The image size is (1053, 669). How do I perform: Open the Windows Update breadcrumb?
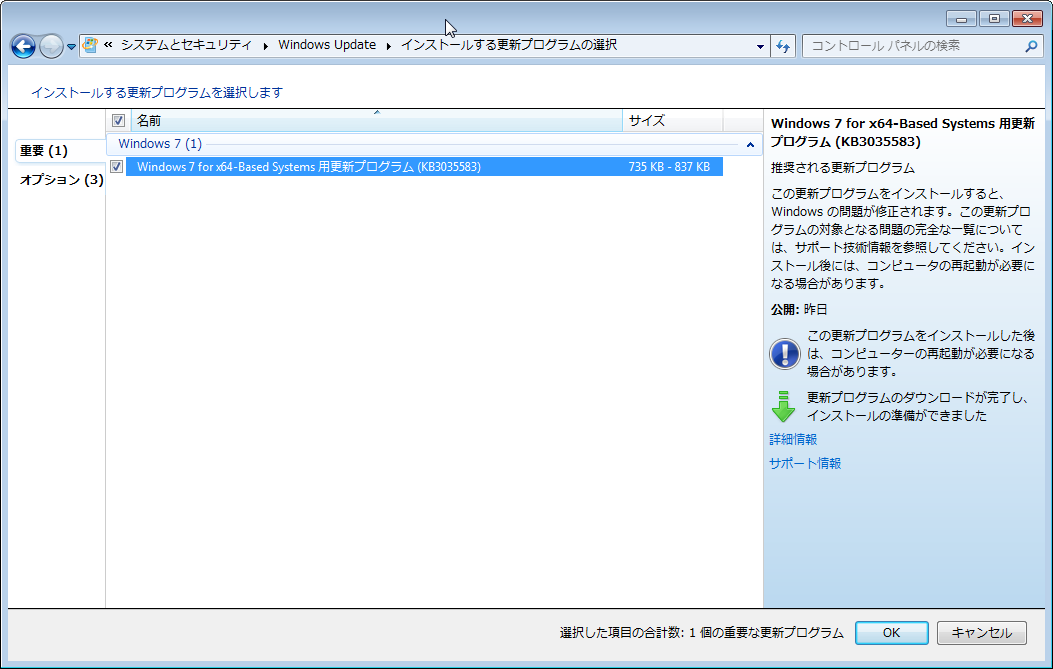327,45
